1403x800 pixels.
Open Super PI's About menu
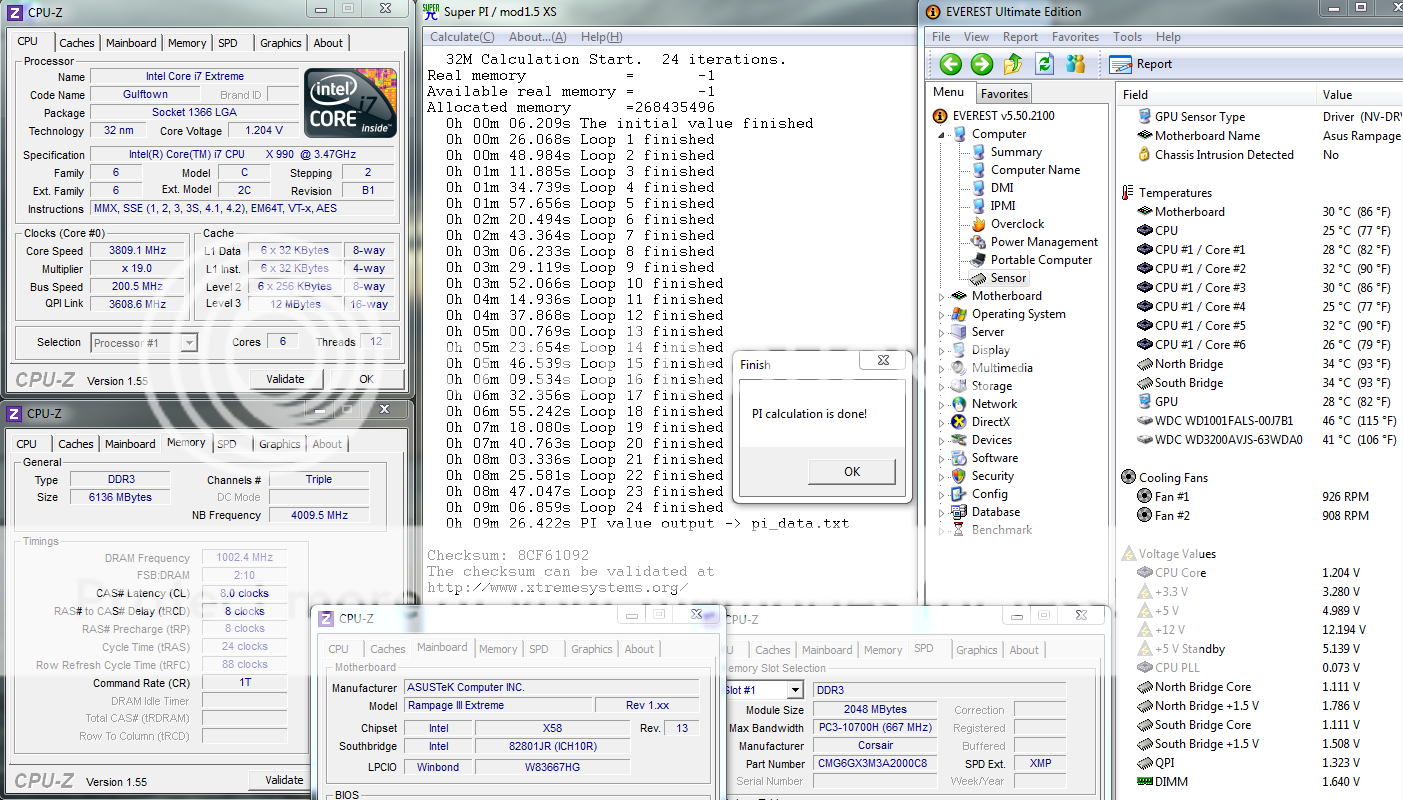(538, 37)
